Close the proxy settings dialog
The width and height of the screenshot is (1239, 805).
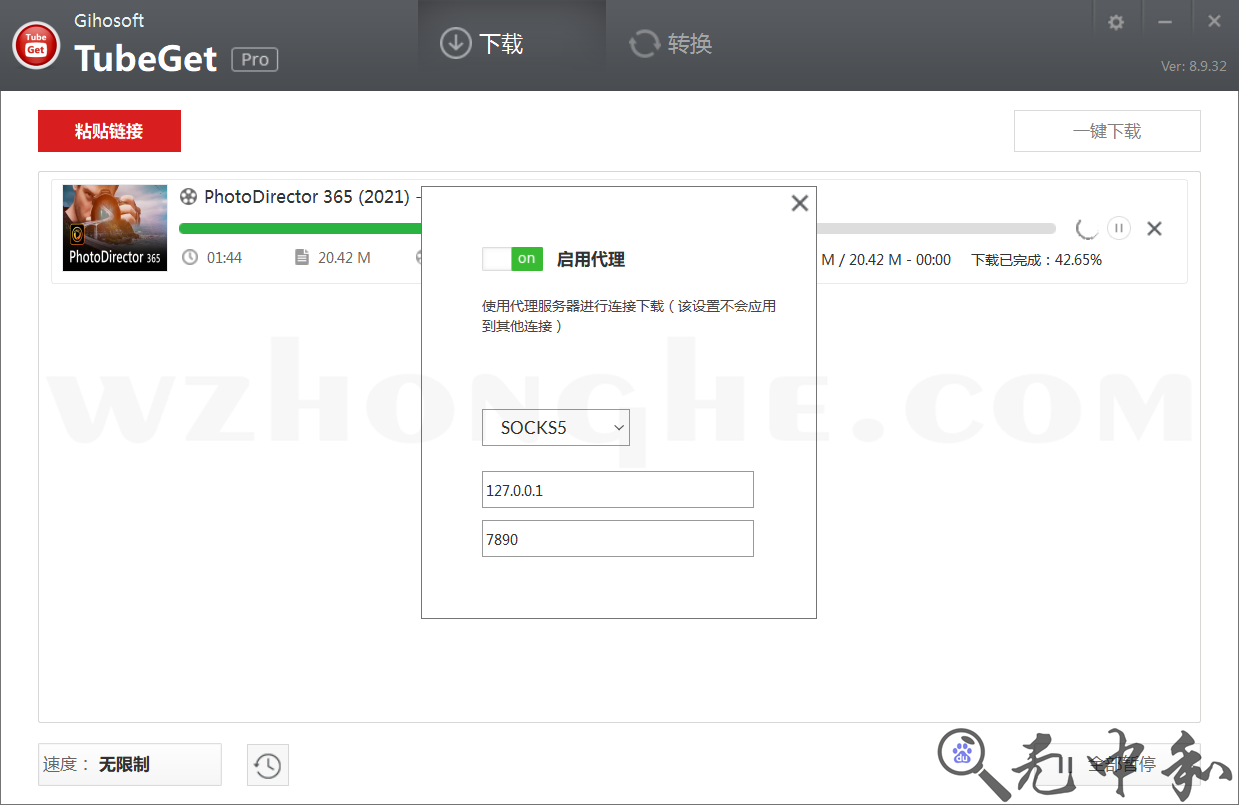[x=799, y=204]
